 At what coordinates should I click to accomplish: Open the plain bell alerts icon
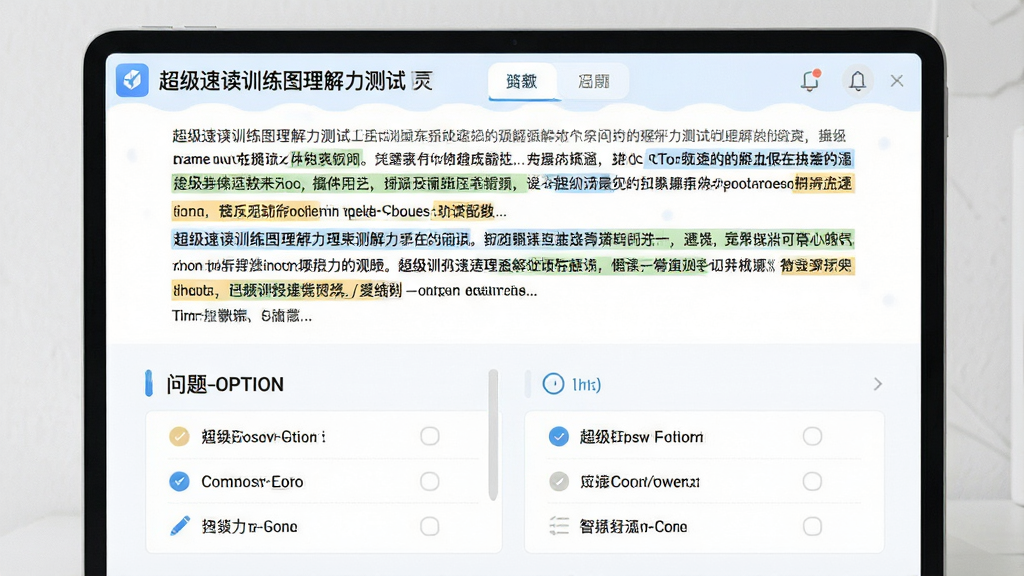pos(857,81)
